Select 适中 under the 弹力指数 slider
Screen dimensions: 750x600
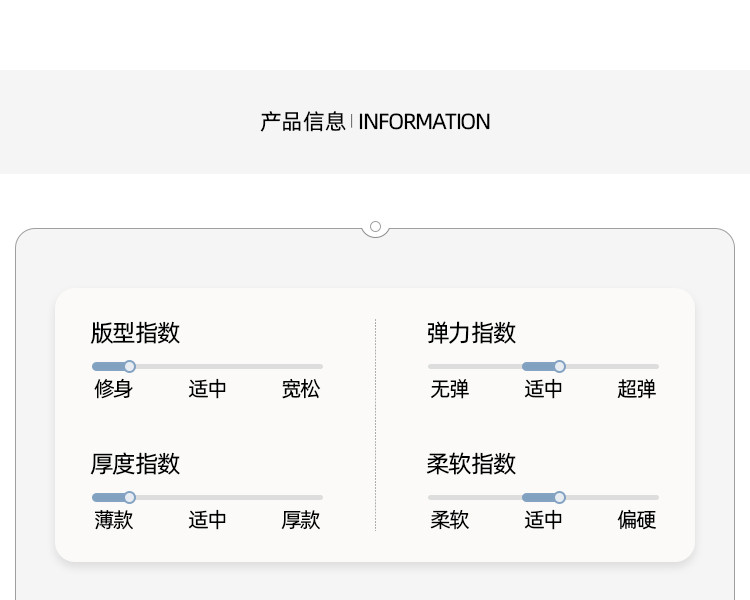(x=543, y=389)
